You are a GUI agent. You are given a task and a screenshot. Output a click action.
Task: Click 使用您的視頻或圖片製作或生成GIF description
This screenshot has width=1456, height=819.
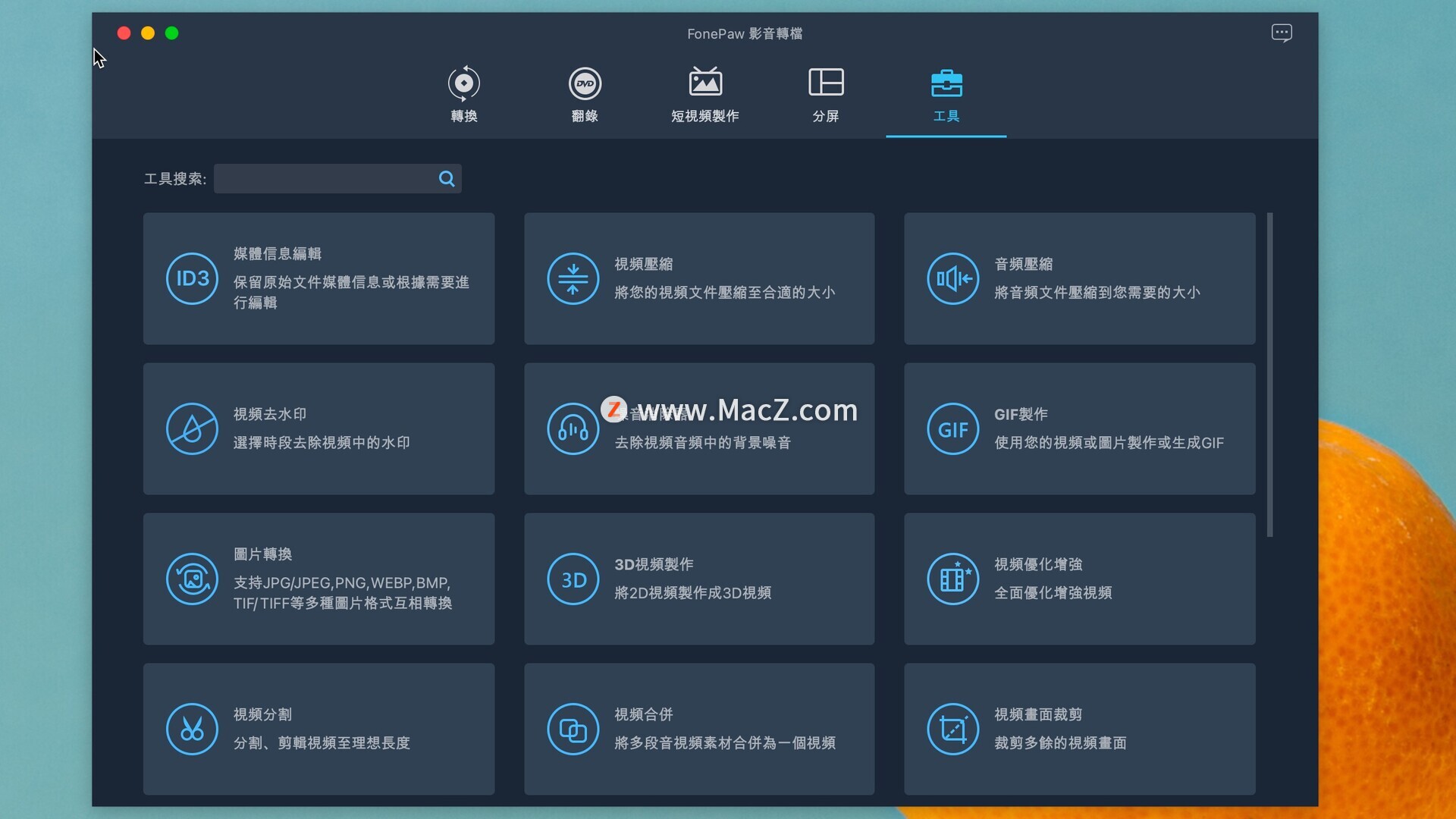1109,442
